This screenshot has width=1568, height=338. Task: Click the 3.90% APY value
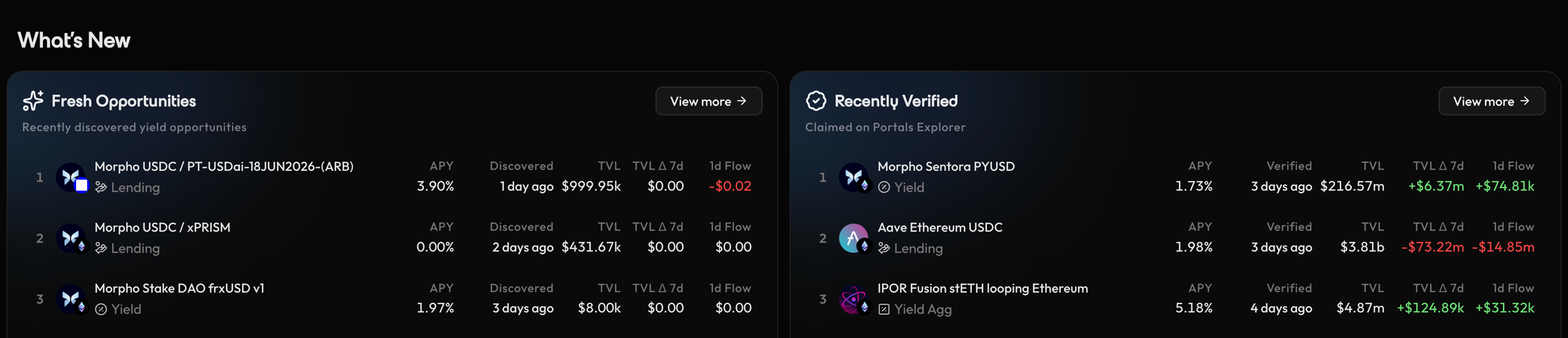(435, 187)
